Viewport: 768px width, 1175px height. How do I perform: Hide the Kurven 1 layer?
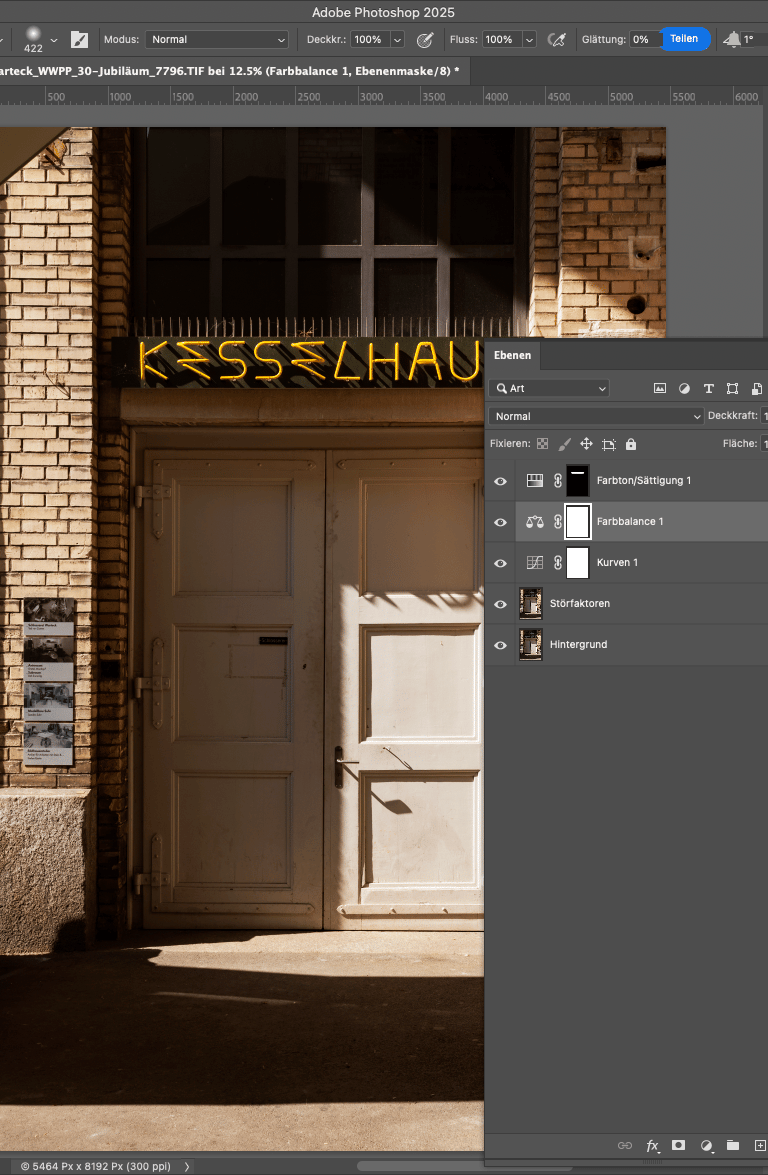501,563
